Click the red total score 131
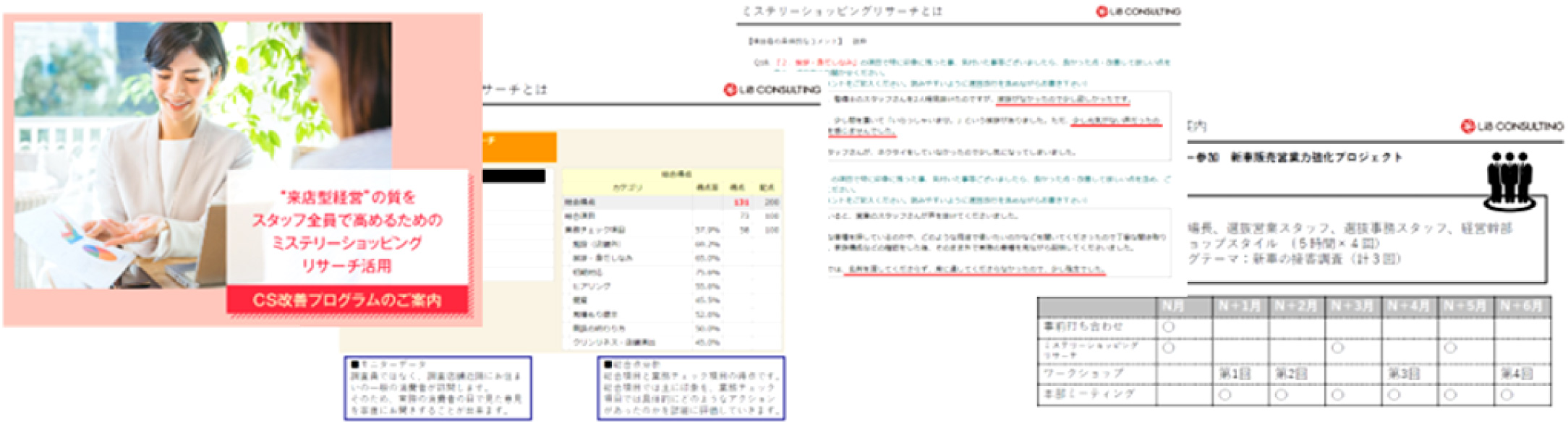This screenshot has height=425, width=1568. click(x=741, y=202)
